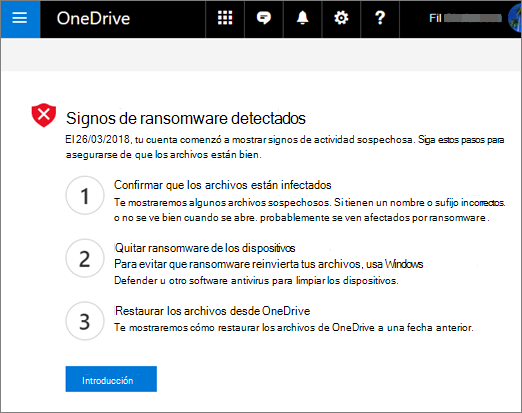Click "asegurarse de que los archivos están bien"
Viewport: 522px width, 413px height.
pyautogui.click(x=163, y=155)
